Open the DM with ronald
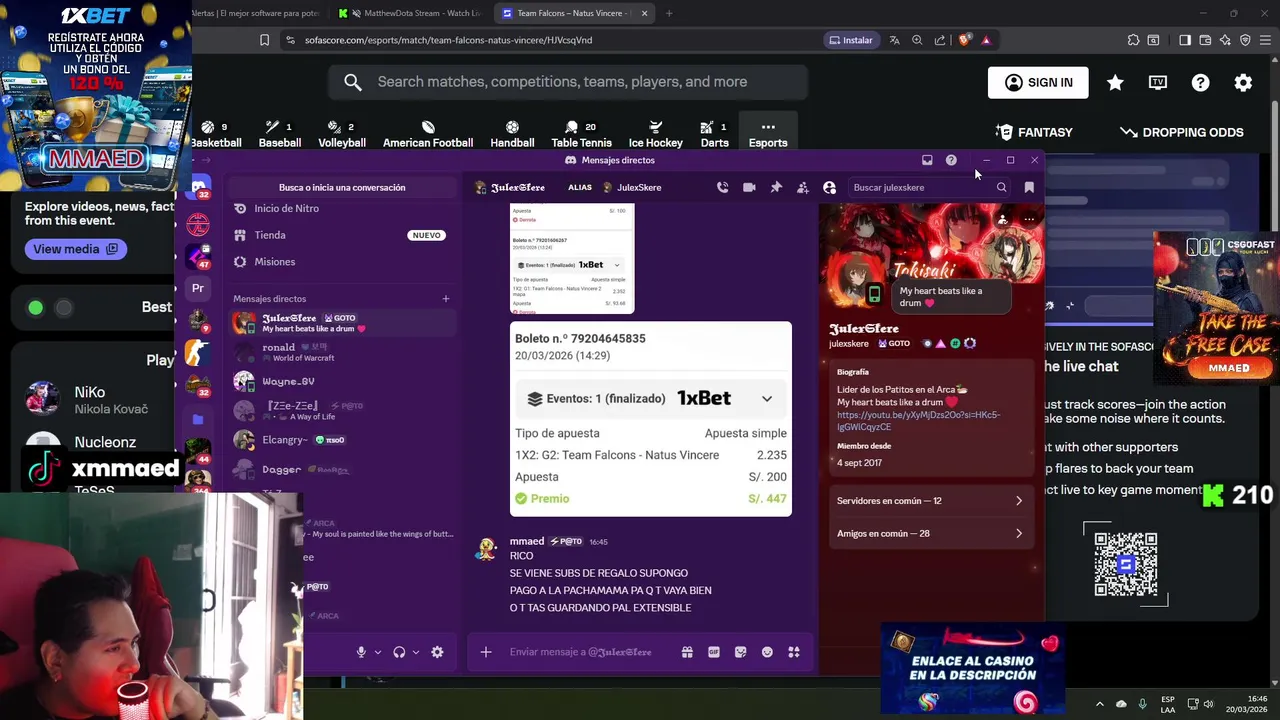 [x=342, y=352]
